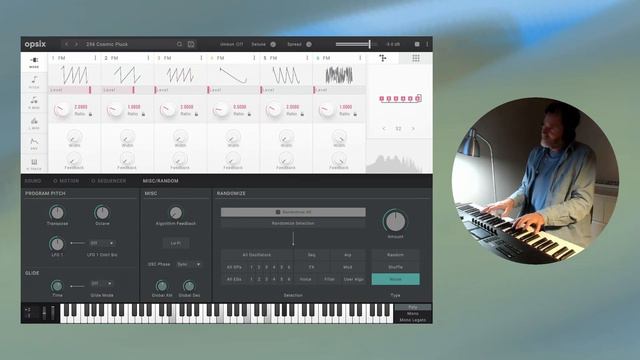Select the Noise randomize type

tap(395, 279)
